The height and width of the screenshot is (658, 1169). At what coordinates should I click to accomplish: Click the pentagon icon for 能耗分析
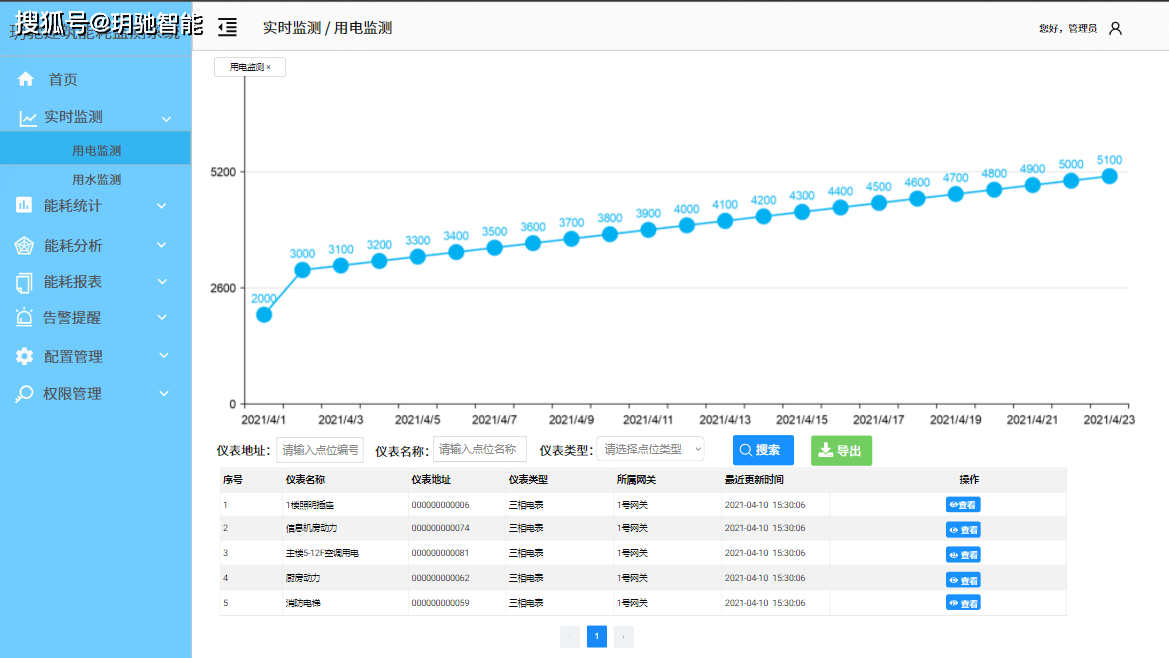tap(24, 245)
